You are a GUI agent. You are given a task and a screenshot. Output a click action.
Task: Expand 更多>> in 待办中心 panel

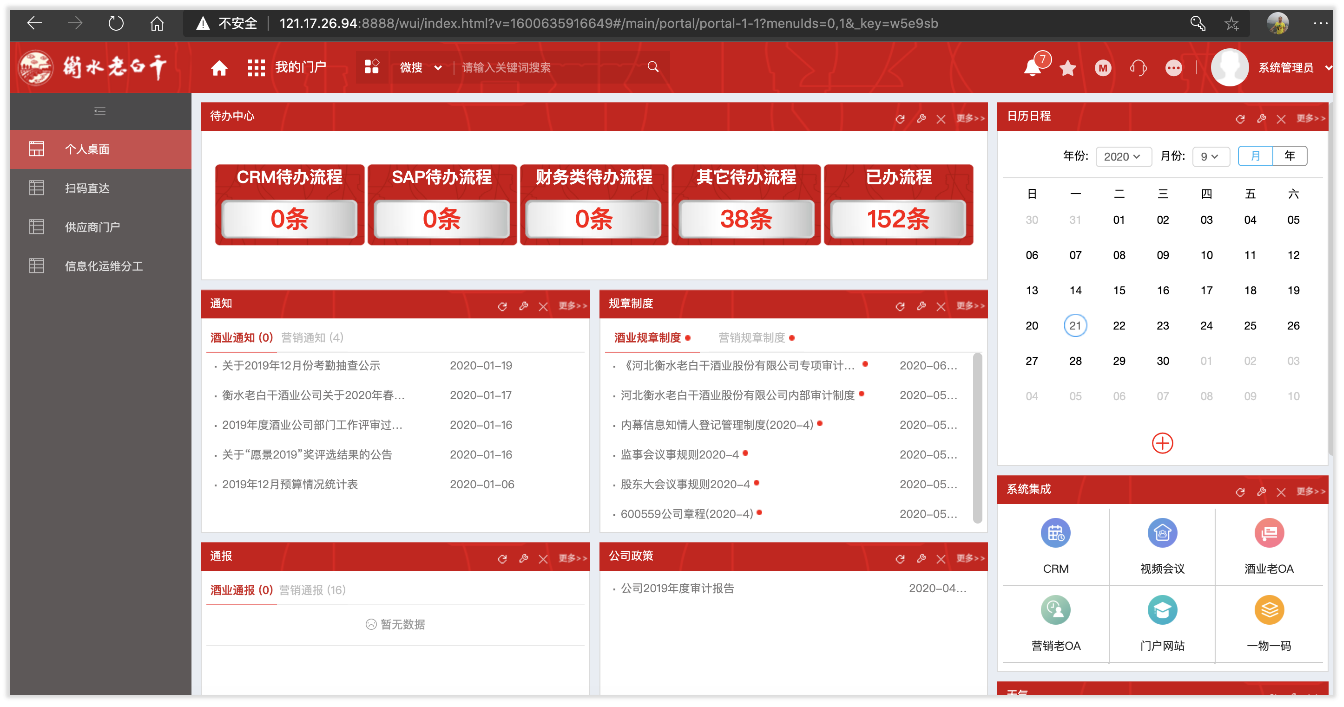[x=969, y=119]
